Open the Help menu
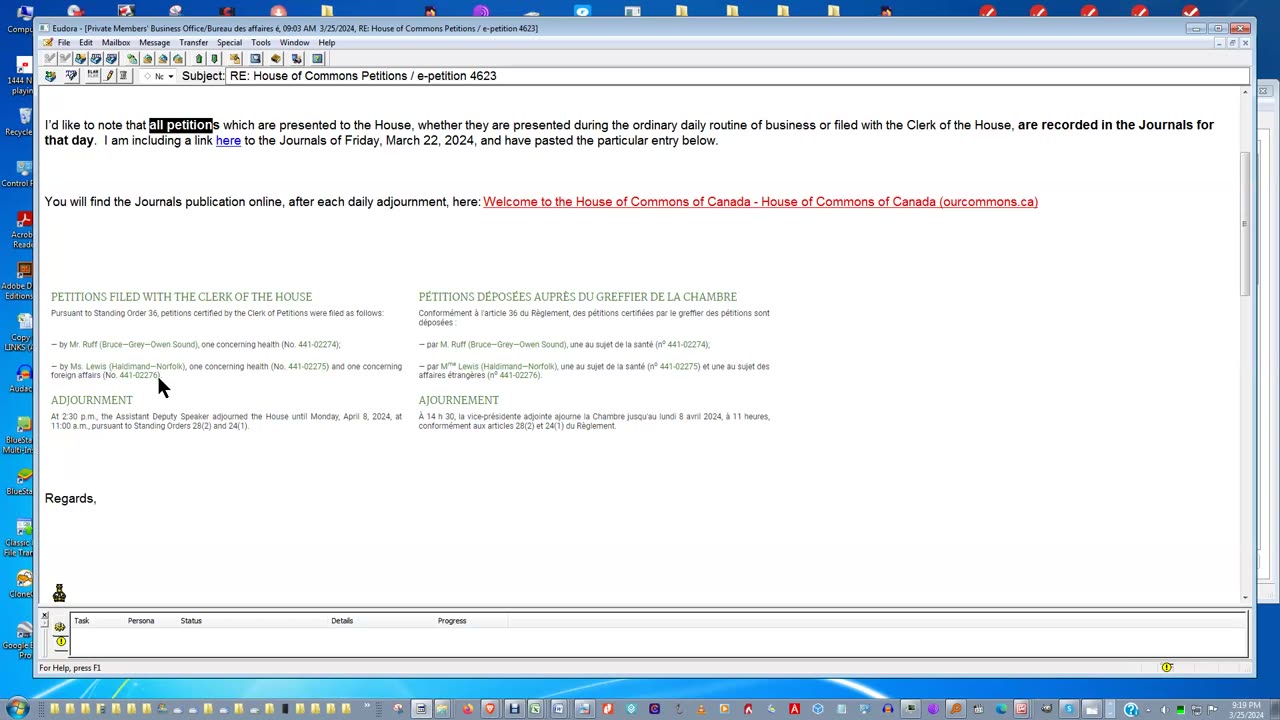The width and height of the screenshot is (1280, 720). (x=327, y=43)
